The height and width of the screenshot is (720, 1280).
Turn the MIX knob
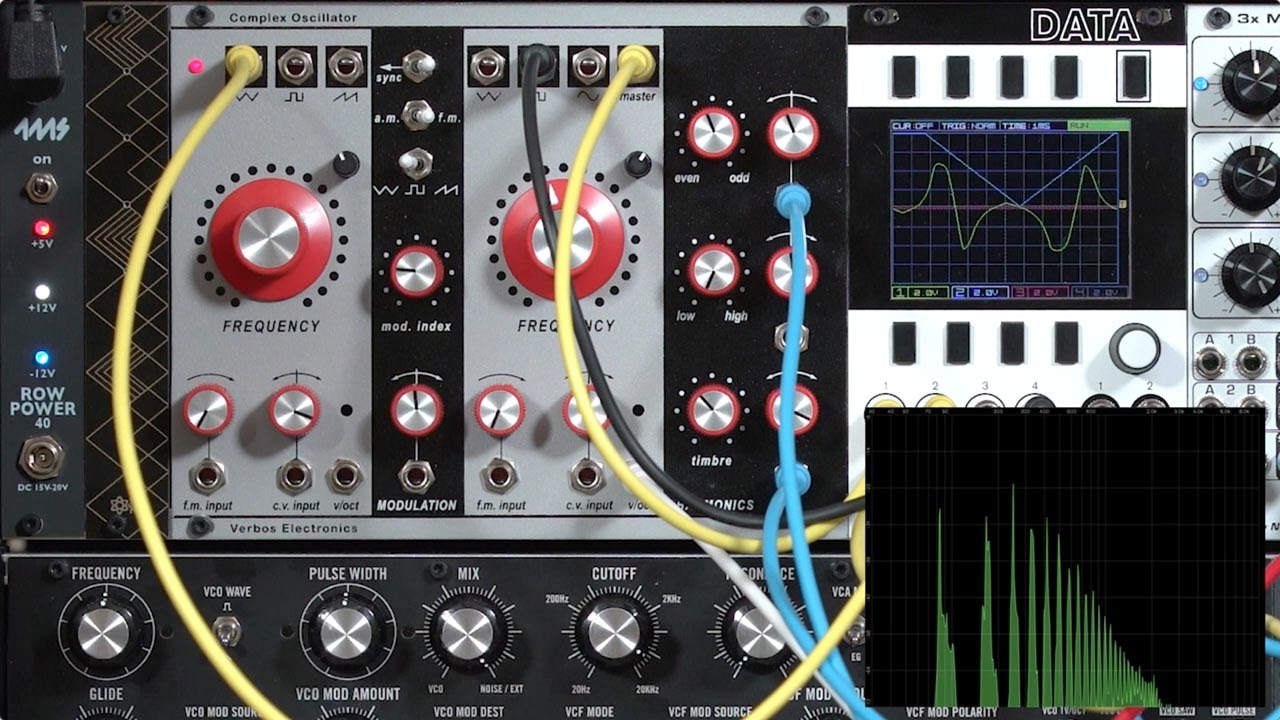coord(467,632)
